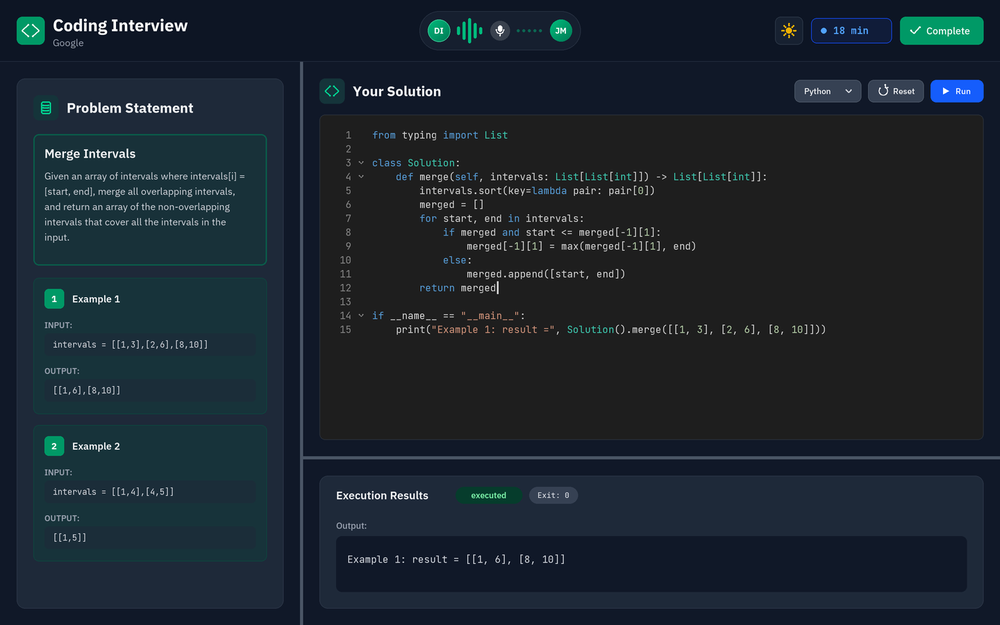Toggle light mode with sun icon

(x=789, y=31)
